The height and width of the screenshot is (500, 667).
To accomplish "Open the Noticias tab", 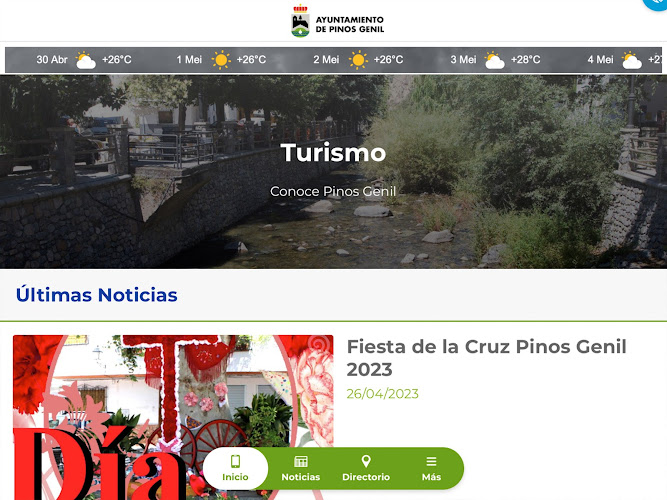I will (x=300, y=468).
